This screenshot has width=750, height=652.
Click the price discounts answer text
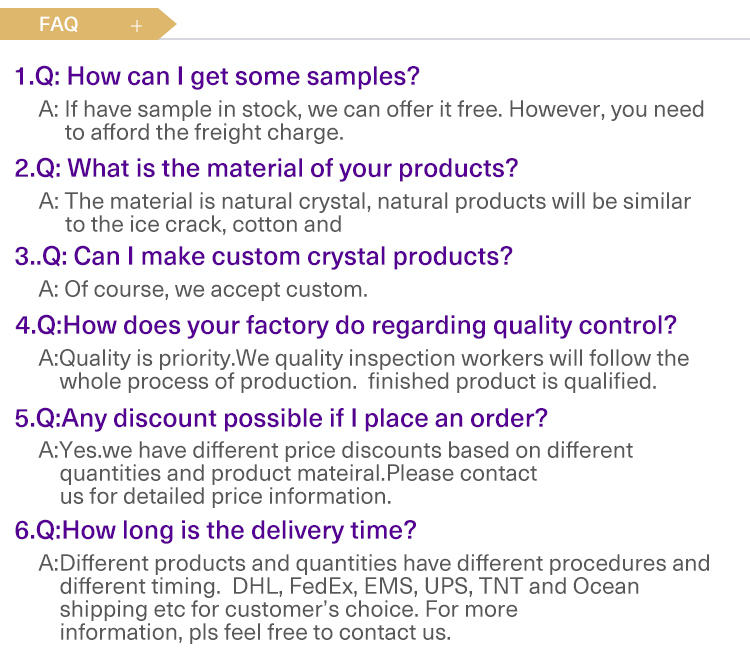click(336, 451)
